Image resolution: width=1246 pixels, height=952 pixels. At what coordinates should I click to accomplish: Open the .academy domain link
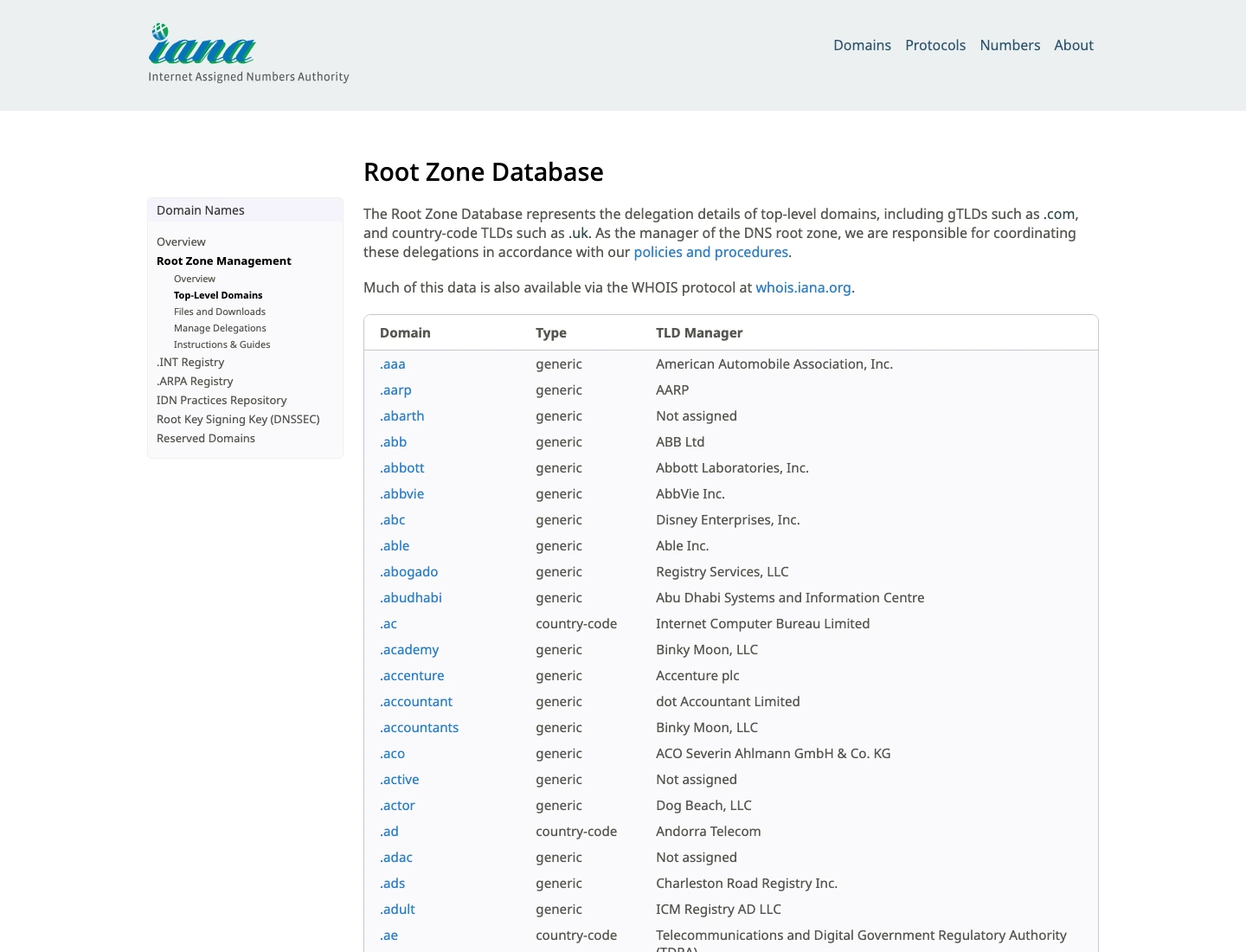coord(409,650)
